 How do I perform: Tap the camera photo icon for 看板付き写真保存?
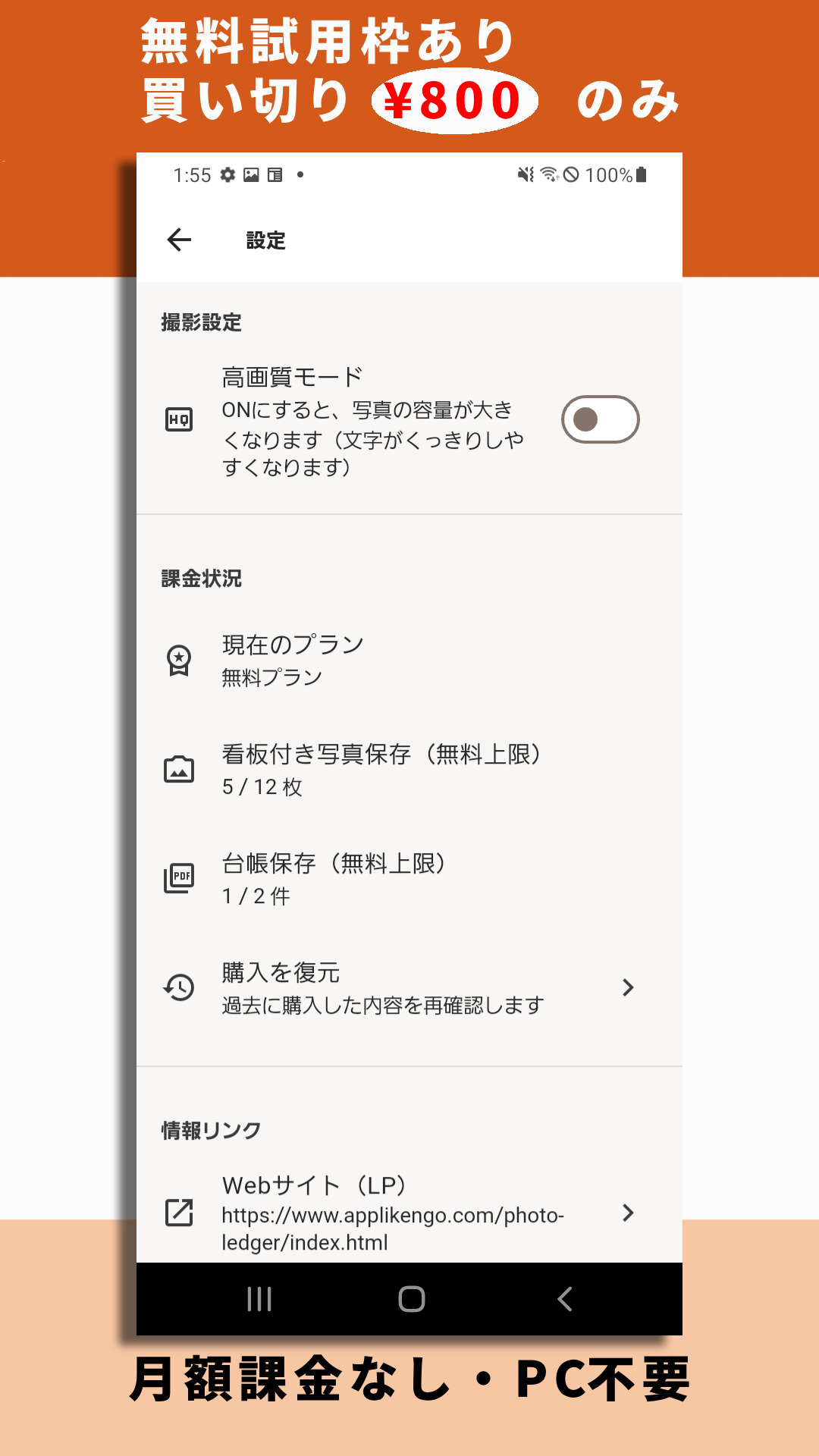[x=178, y=768]
